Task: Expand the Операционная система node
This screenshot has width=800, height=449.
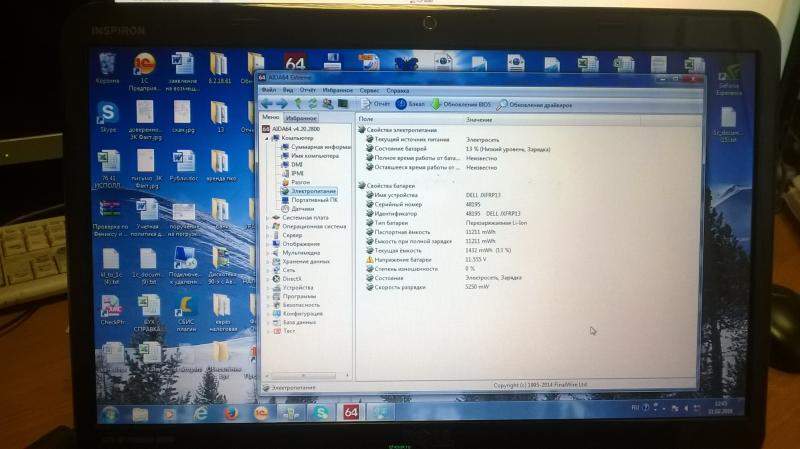Action: 267,226
